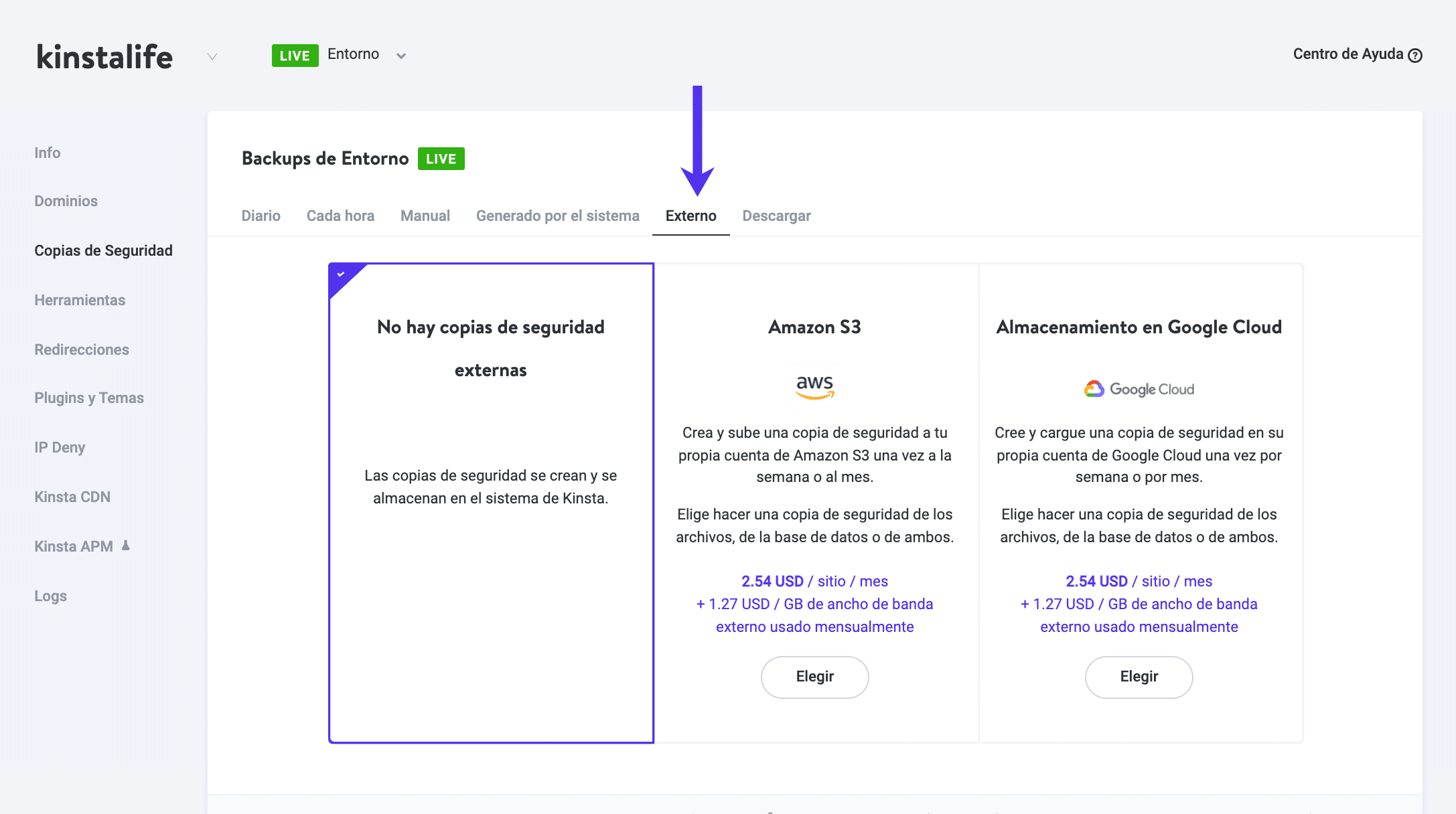Open Centro de Ayuda link
The image size is (1456, 814).
tap(1348, 54)
